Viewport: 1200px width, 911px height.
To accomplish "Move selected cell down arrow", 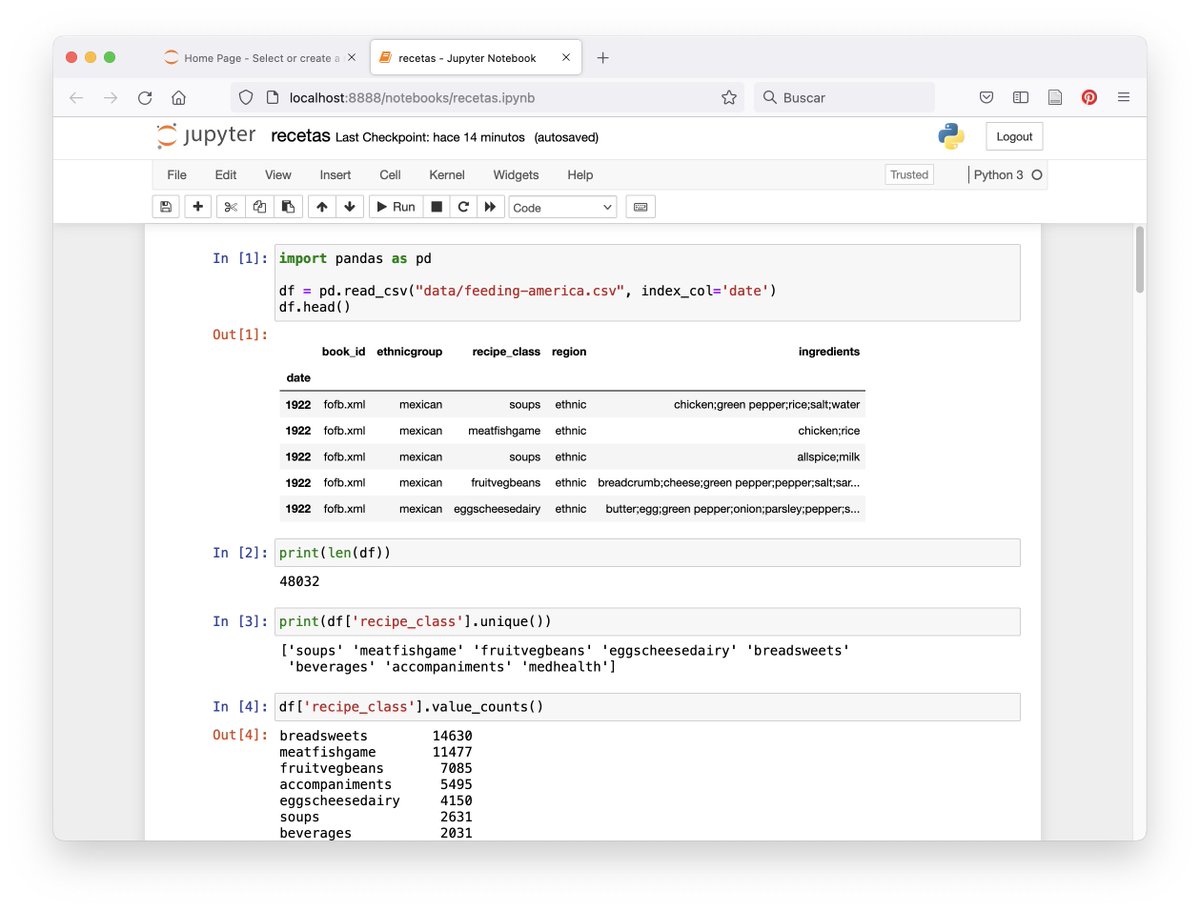I will pyautogui.click(x=350, y=207).
